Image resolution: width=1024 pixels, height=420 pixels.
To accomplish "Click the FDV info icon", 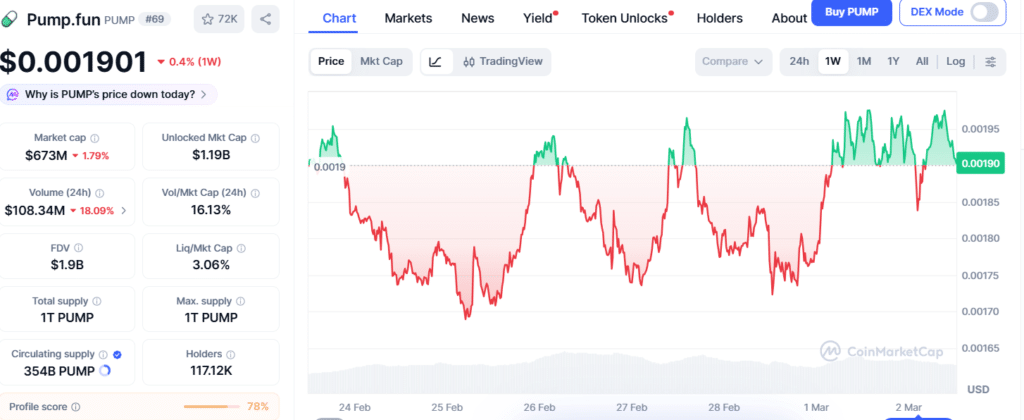I will [x=79, y=247].
